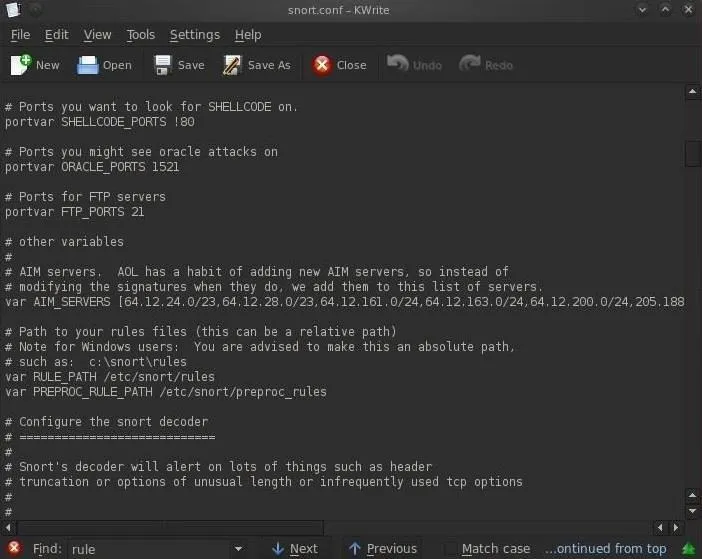Image resolution: width=702 pixels, height=559 pixels.
Task: Click the 'snort.conf - KWrite' title text
Action: click(338, 10)
